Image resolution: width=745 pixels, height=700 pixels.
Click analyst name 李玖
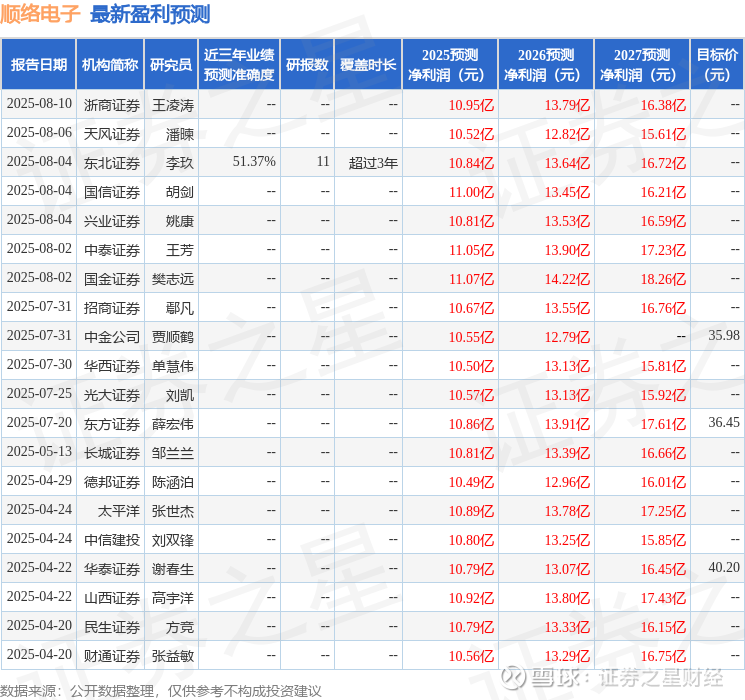(x=180, y=163)
